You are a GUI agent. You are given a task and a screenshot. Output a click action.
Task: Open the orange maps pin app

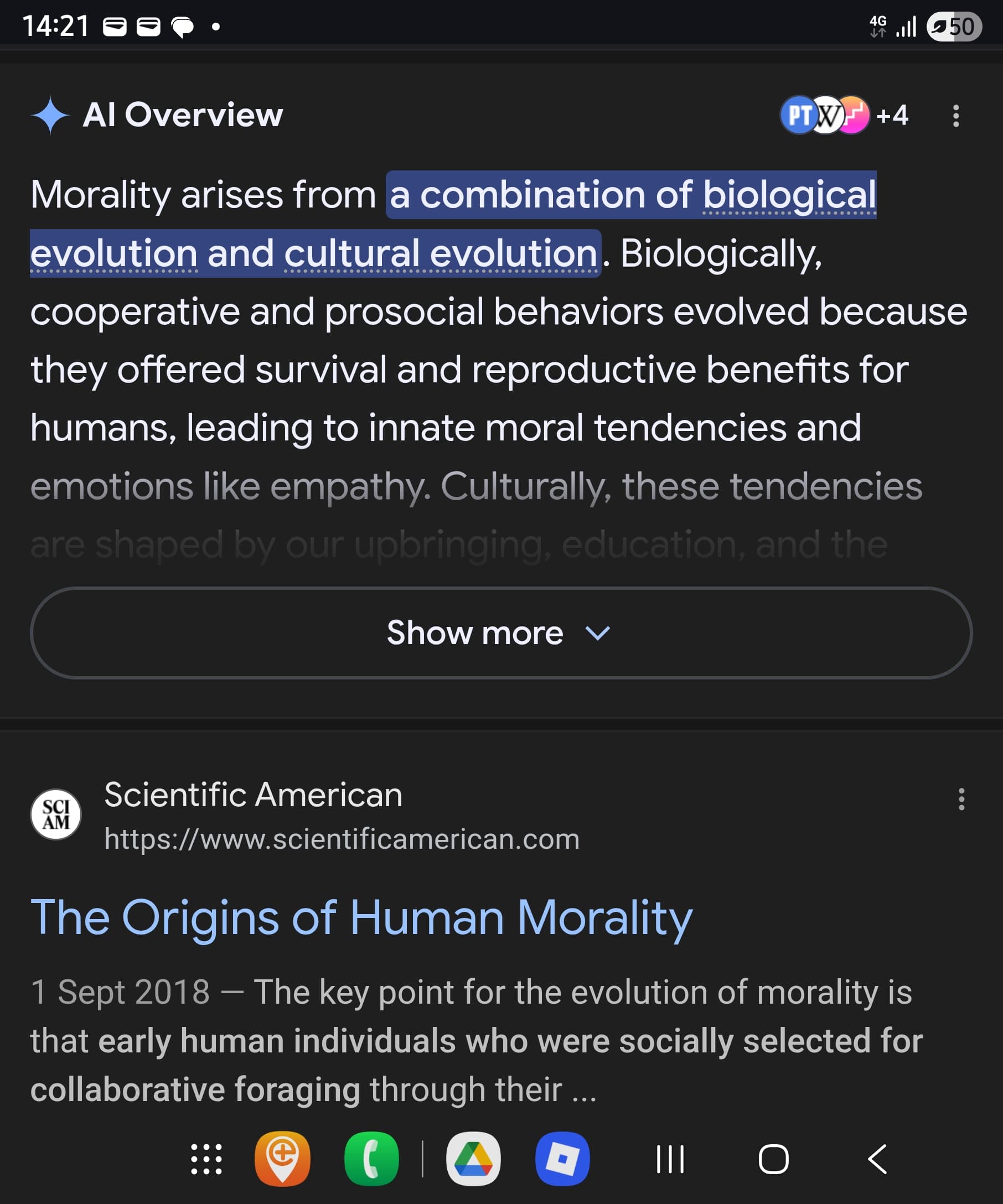pyautogui.click(x=282, y=1159)
